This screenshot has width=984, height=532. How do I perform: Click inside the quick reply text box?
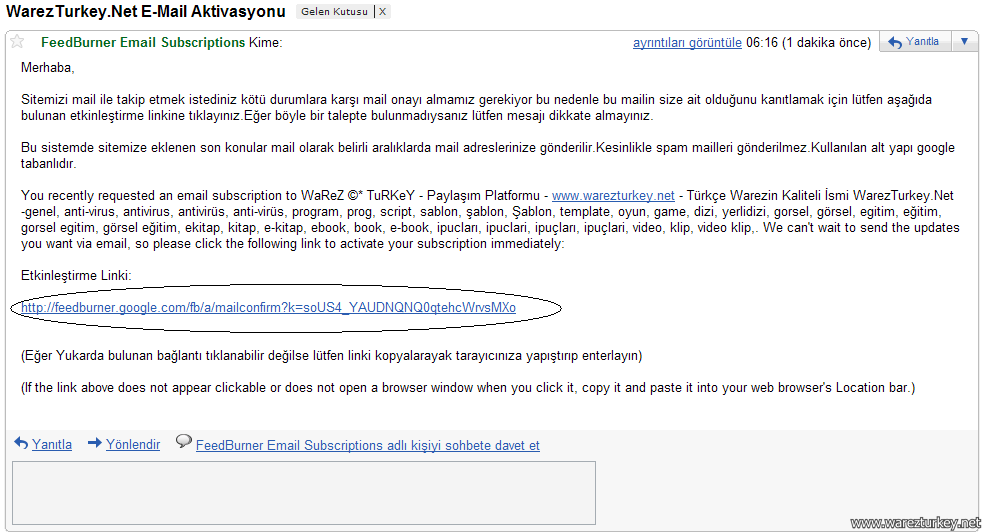pyautogui.click(x=304, y=493)
